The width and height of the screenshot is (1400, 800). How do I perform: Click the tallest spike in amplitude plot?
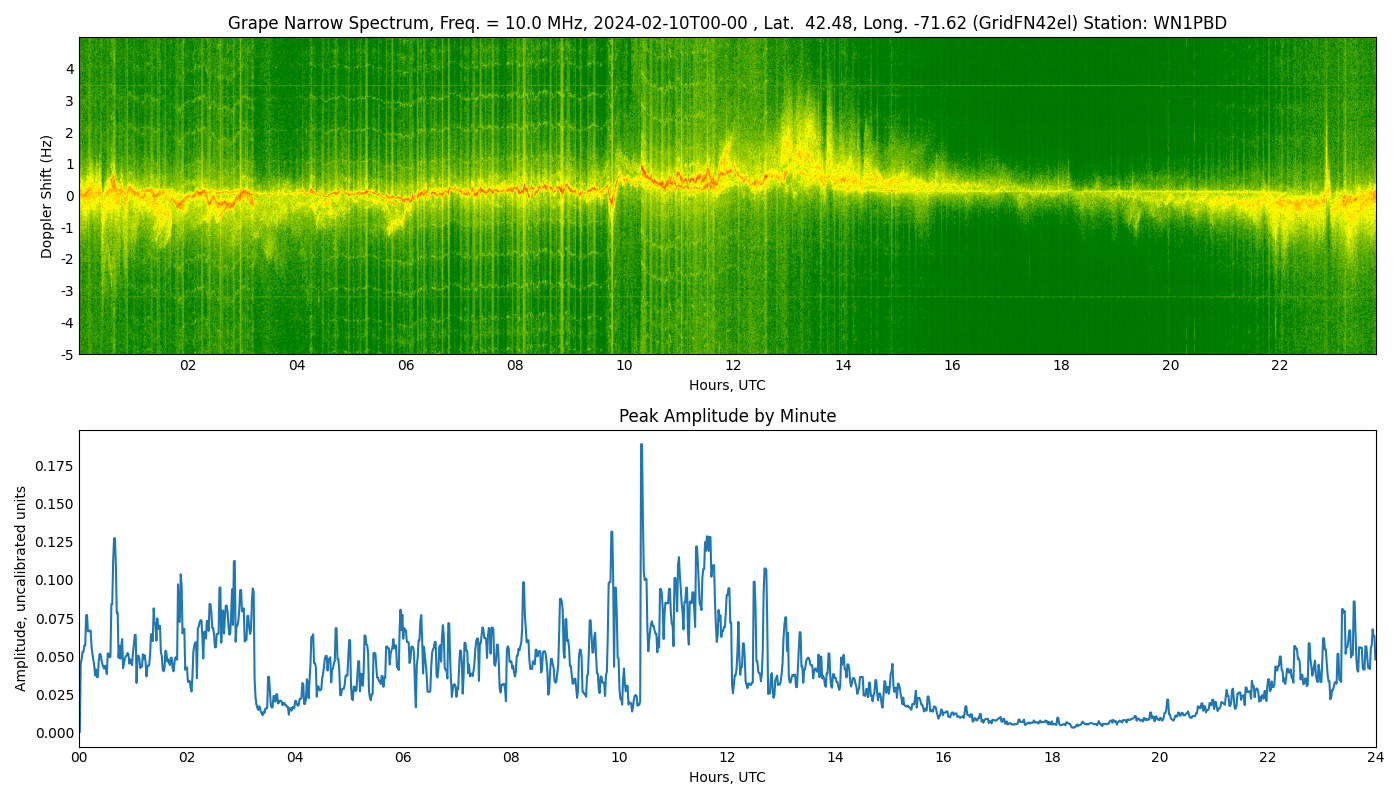641,445
